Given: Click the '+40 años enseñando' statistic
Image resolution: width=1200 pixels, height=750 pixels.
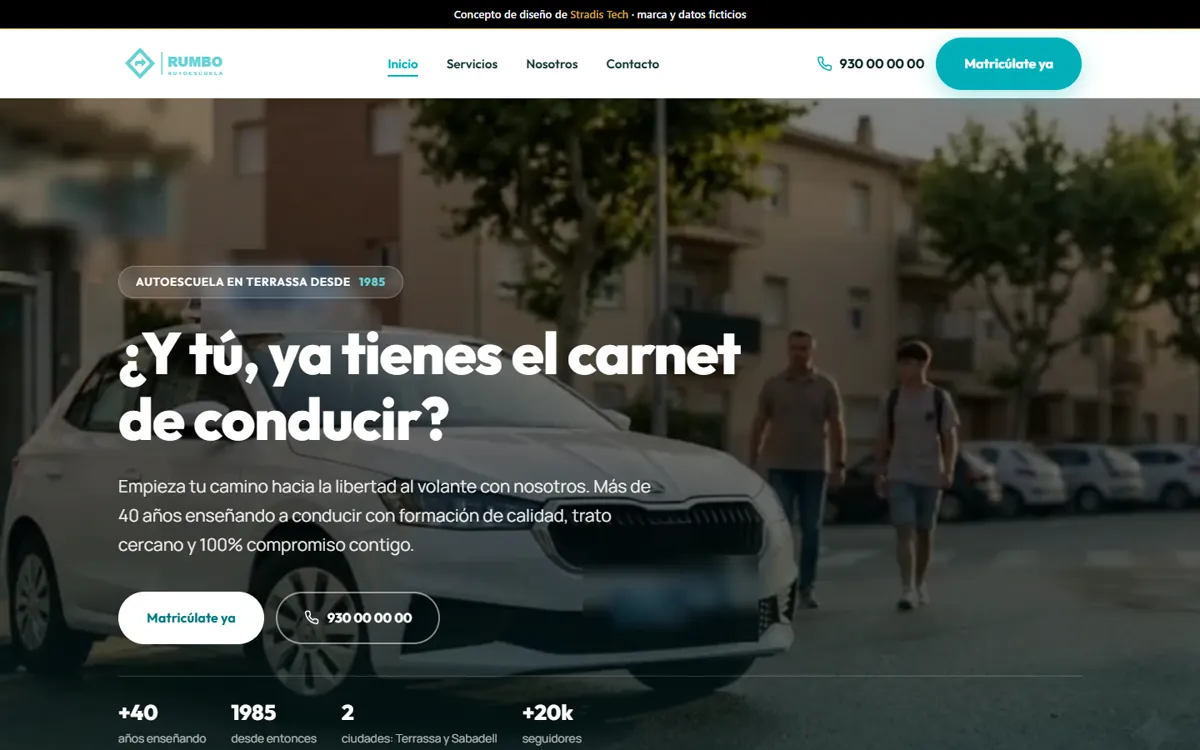Looking at the screenshot, I should (162, 725).
